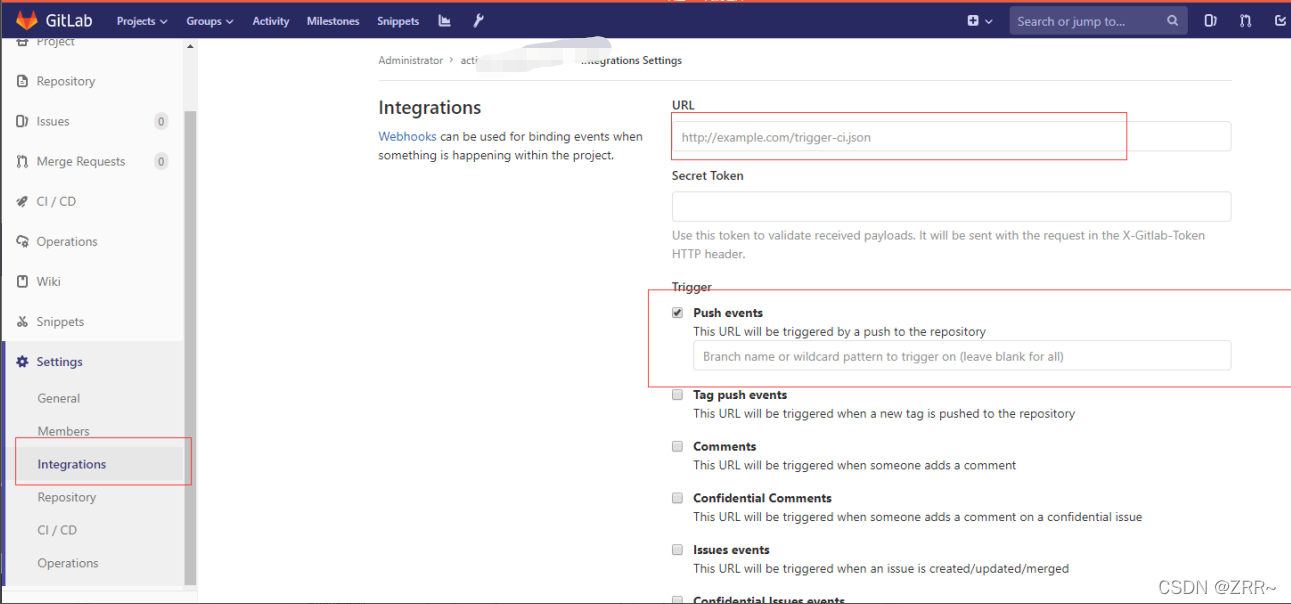This screenshot has height=604, width=1291.
Task: Open the To-Do list icon in top bar
Action: coord(1280,21)
